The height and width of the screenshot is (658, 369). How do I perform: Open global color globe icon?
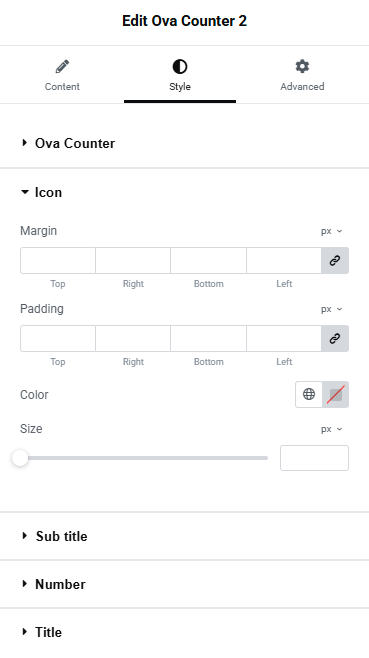coord(309,394)
